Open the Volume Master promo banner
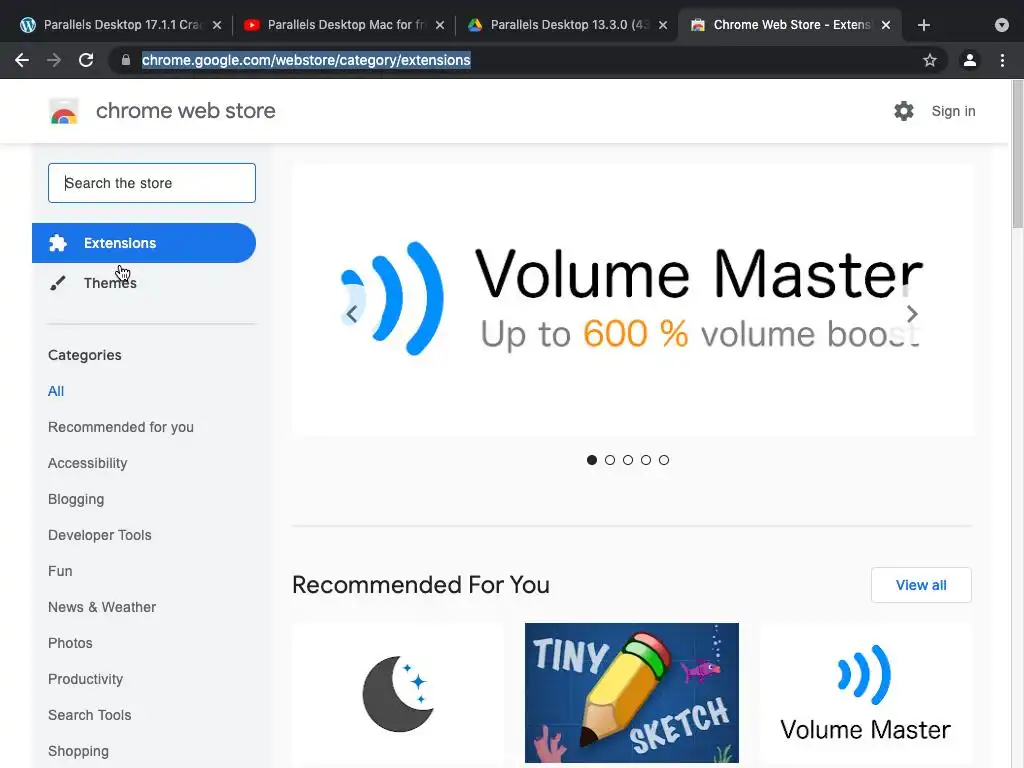This screenshot has width=1024, height=768. coord(632,300)
